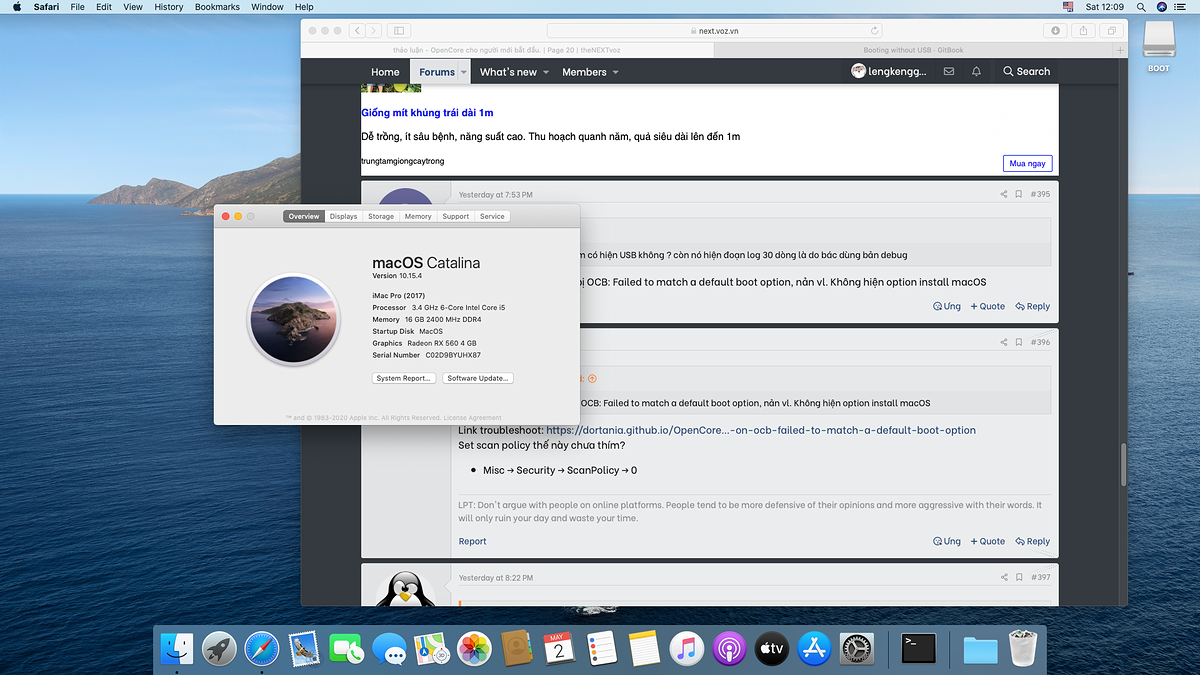Viewport: 1200px width, 675px height.
Task: Open App Store from the Dock
Action: 814,649
